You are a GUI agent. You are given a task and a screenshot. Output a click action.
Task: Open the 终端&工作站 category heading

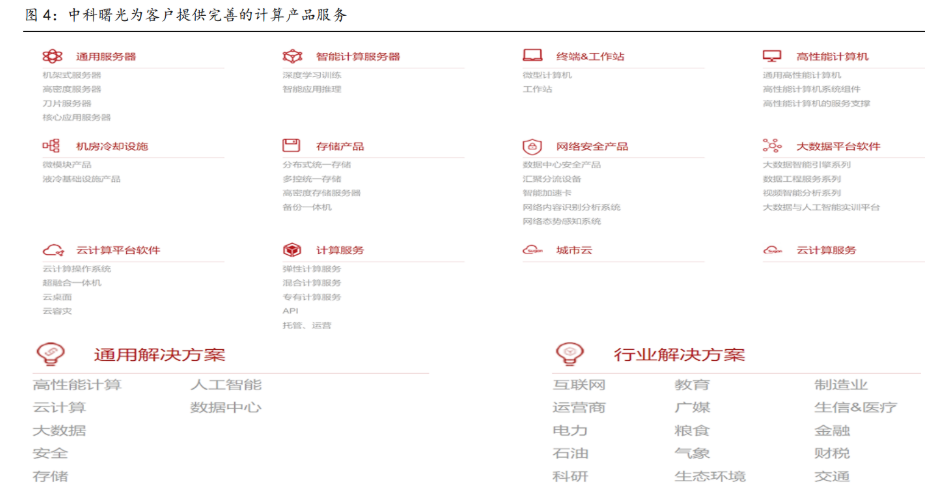[x=590, y=57]
